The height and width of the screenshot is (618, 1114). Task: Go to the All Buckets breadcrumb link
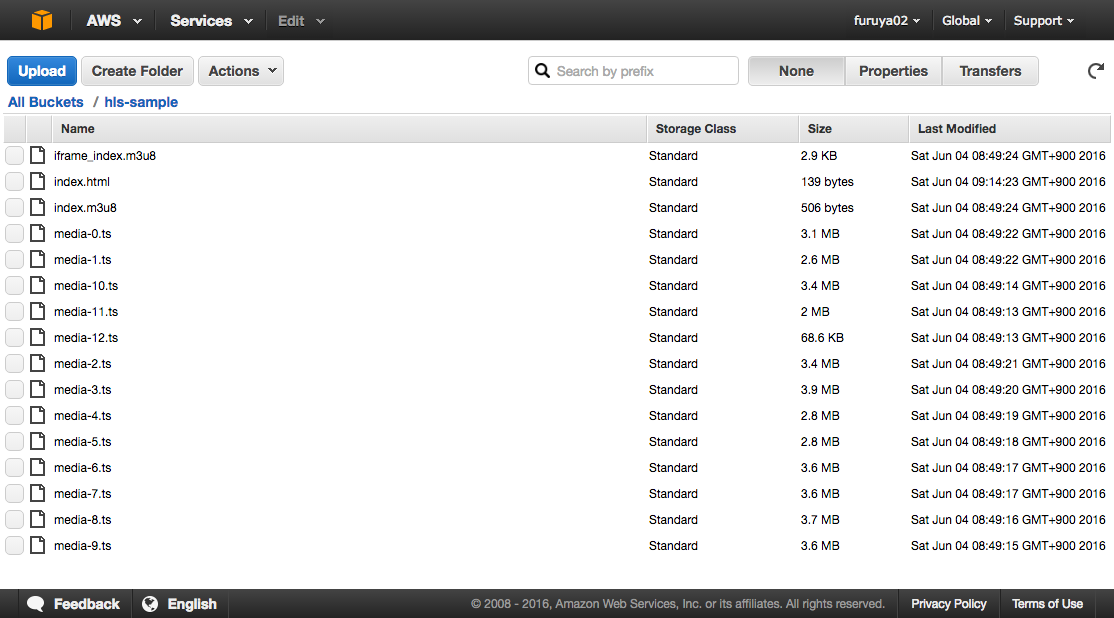46,102
